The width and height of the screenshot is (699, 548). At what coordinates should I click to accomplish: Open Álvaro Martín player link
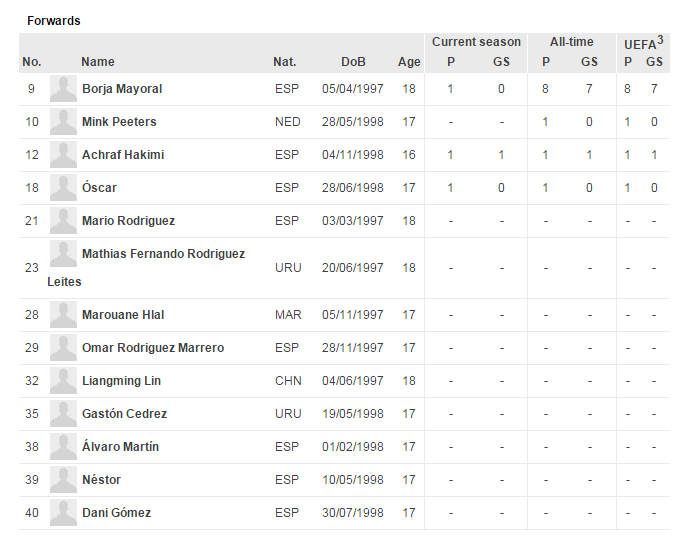pyautogui.click(x=120, y=447)
